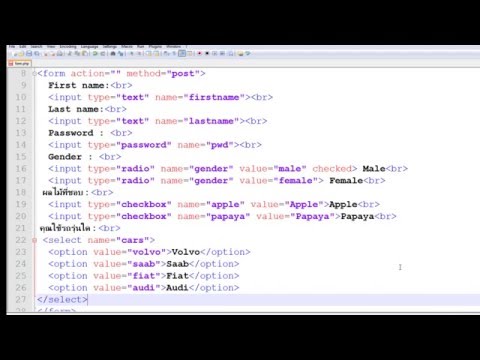Click the Save All toolbar icon
Image resolution: width=480 pixels, height=360 pixels.
(37, 53)
